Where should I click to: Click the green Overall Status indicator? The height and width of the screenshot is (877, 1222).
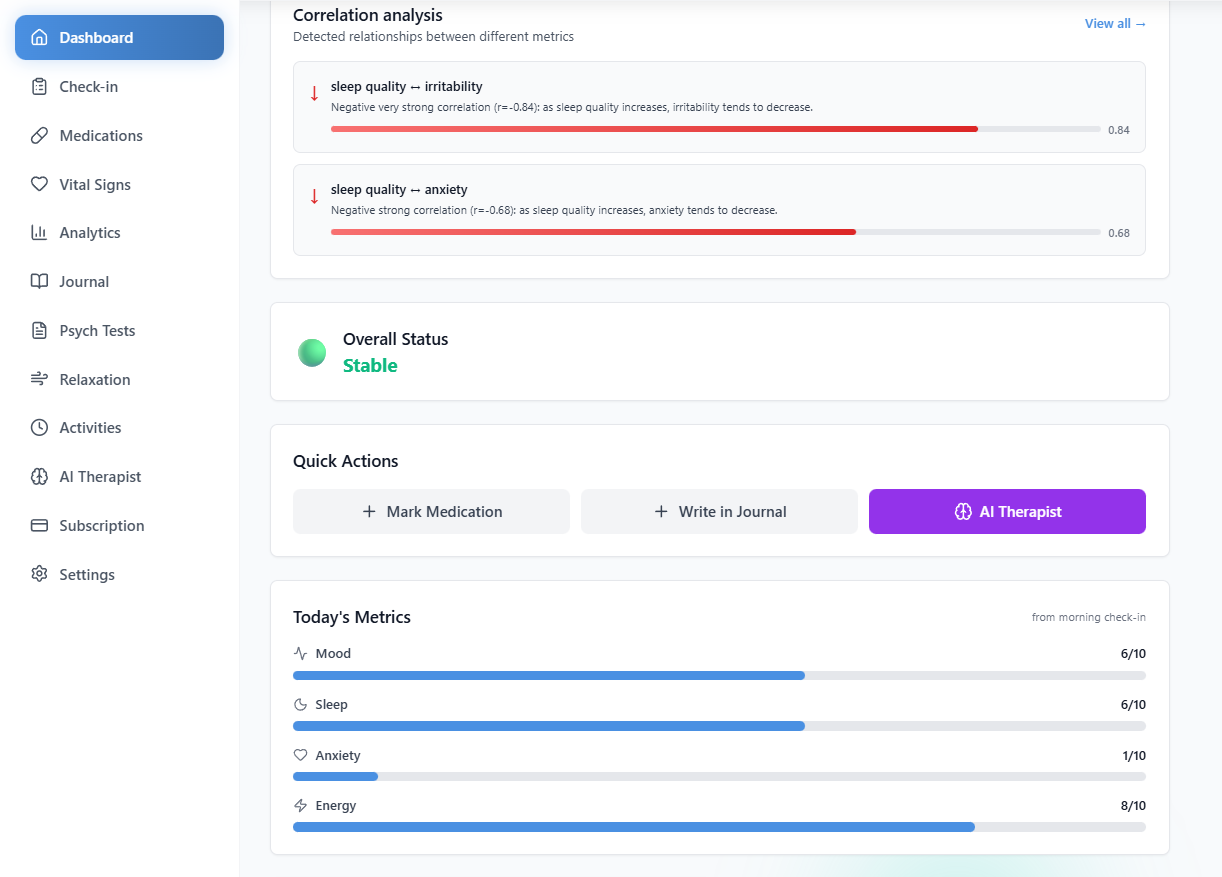312,352
